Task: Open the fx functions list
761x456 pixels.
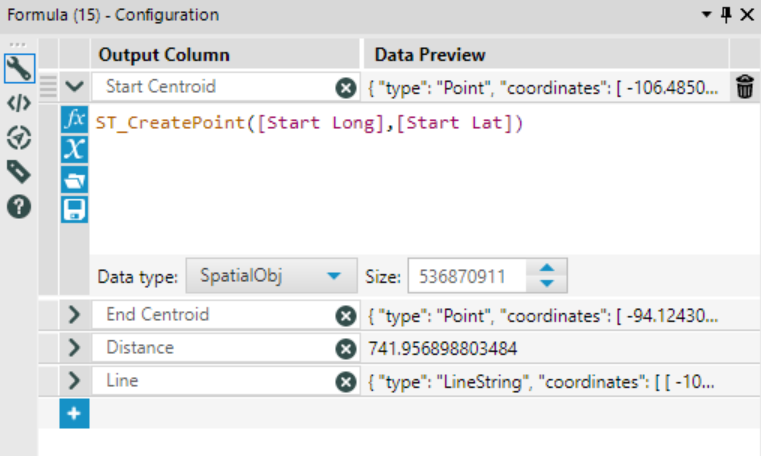Action: [75, 121]
